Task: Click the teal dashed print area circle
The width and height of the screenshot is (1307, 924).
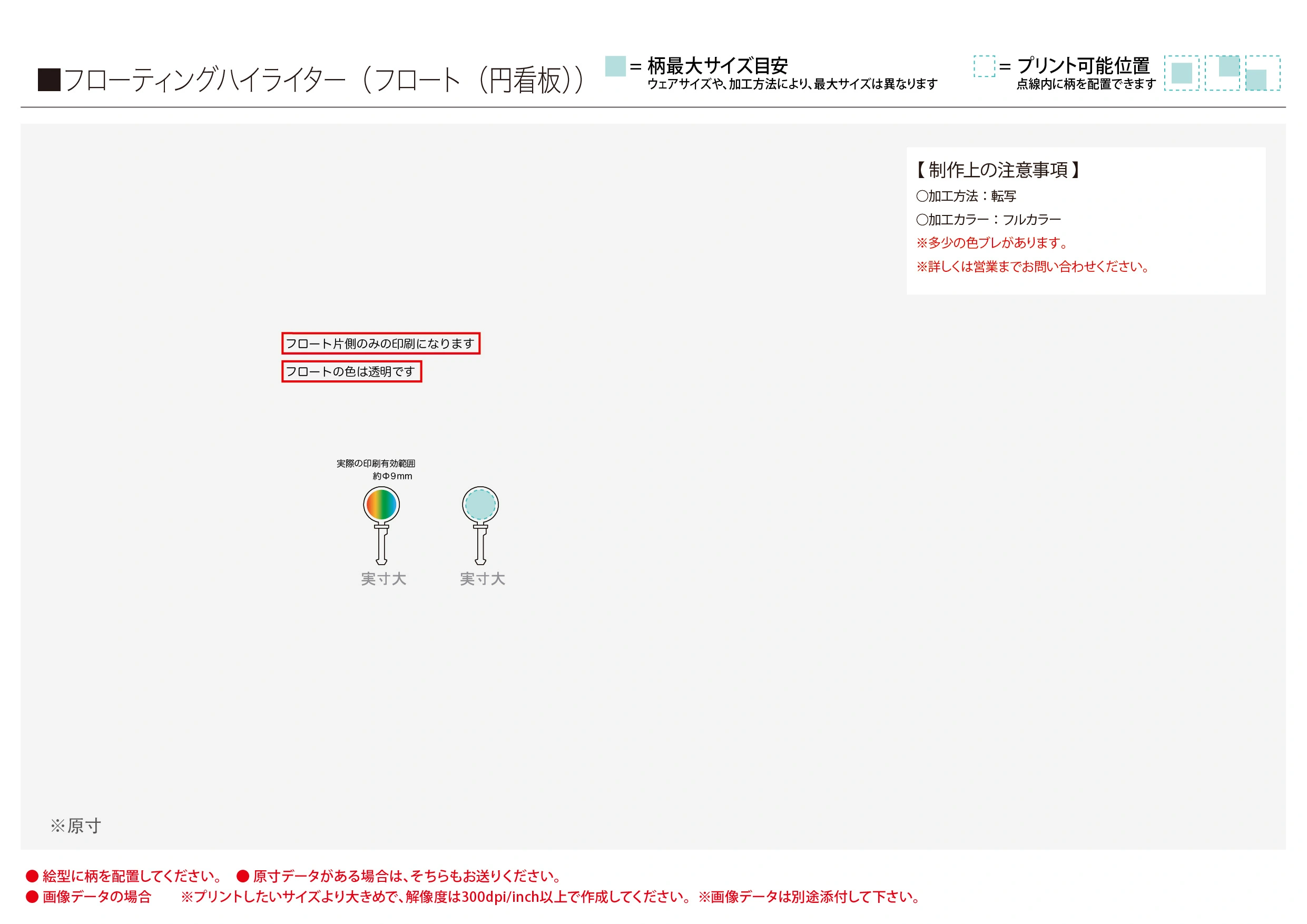Action: (x=480, y=505)
